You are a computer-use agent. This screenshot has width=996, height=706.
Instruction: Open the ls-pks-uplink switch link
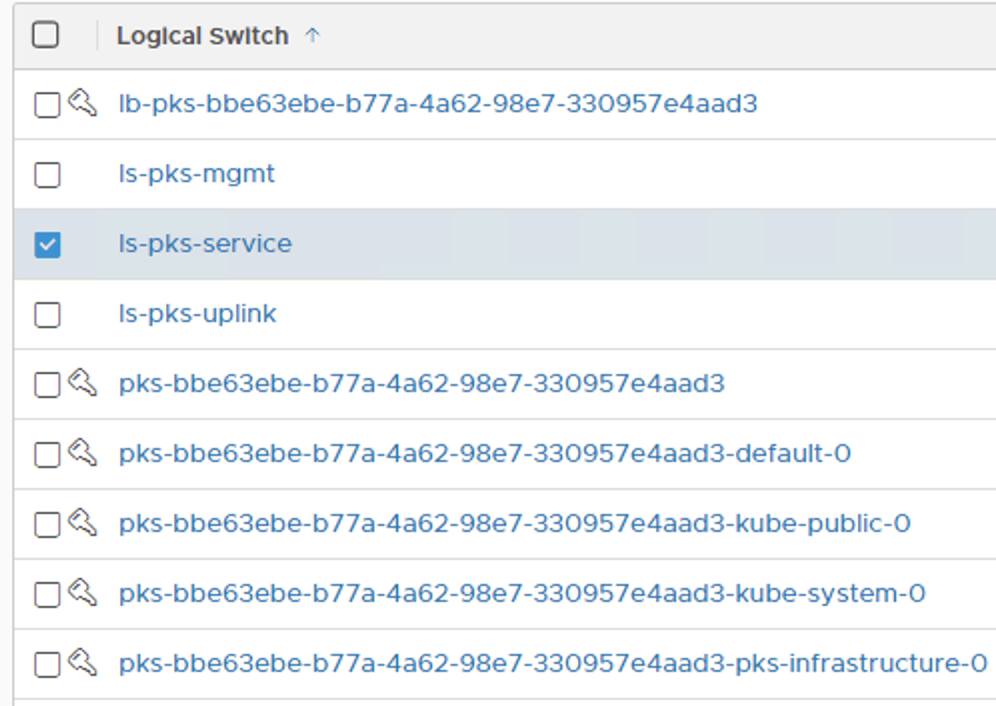(197, 314)
